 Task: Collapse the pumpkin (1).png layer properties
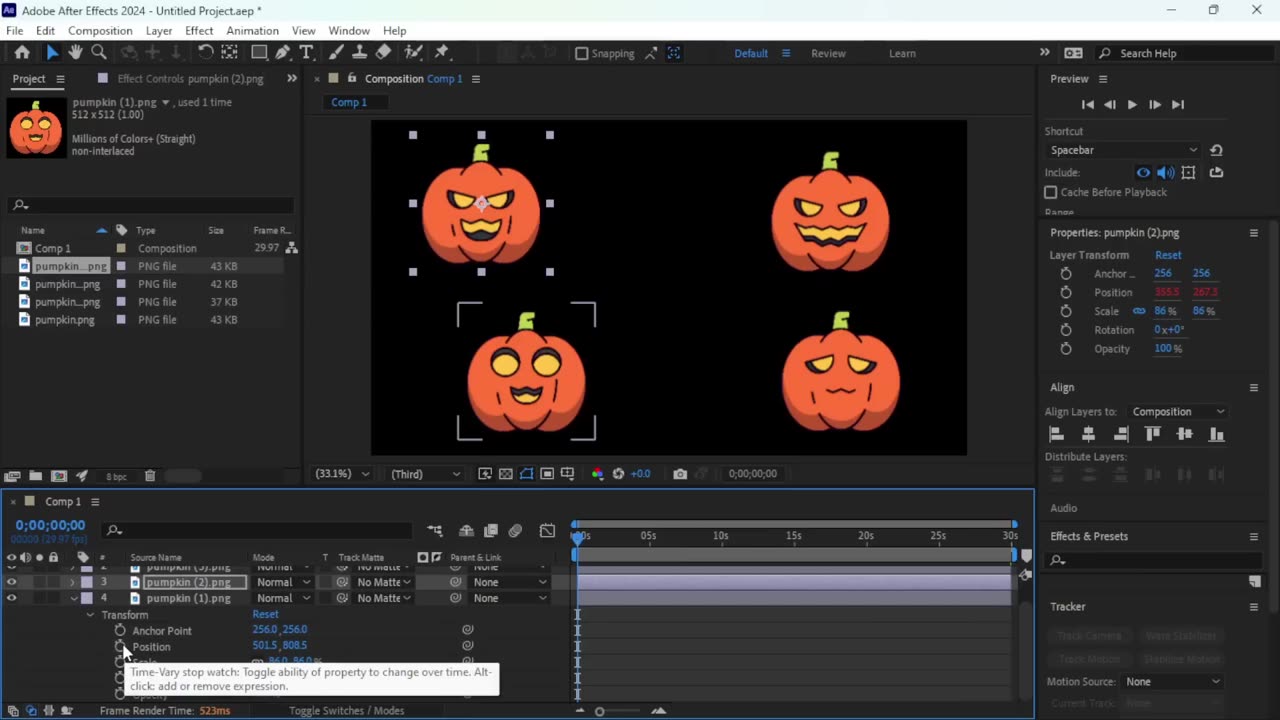click(x=74, y=598)
